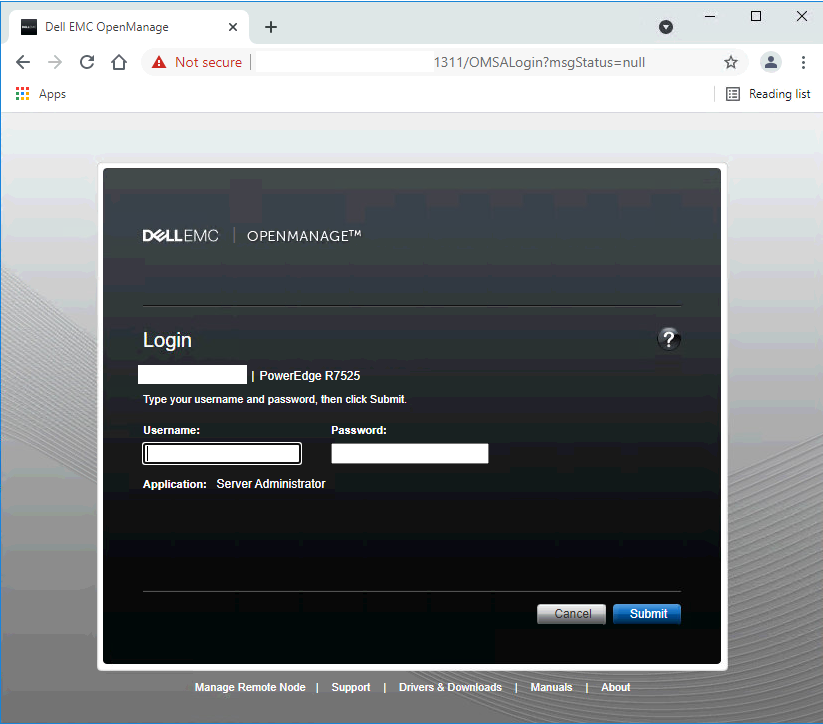This screenshot has width=823, height=724.
Task: Open the login help question mark
Action: tap(669, 339)
